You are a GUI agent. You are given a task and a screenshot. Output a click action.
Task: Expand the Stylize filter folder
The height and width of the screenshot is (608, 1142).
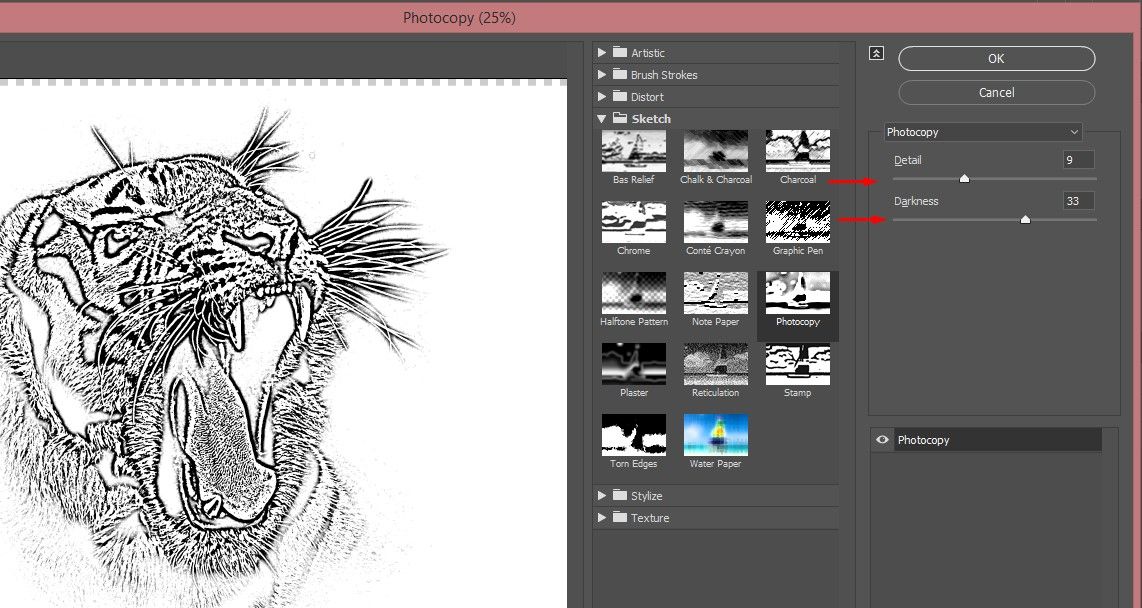[602, 495]
